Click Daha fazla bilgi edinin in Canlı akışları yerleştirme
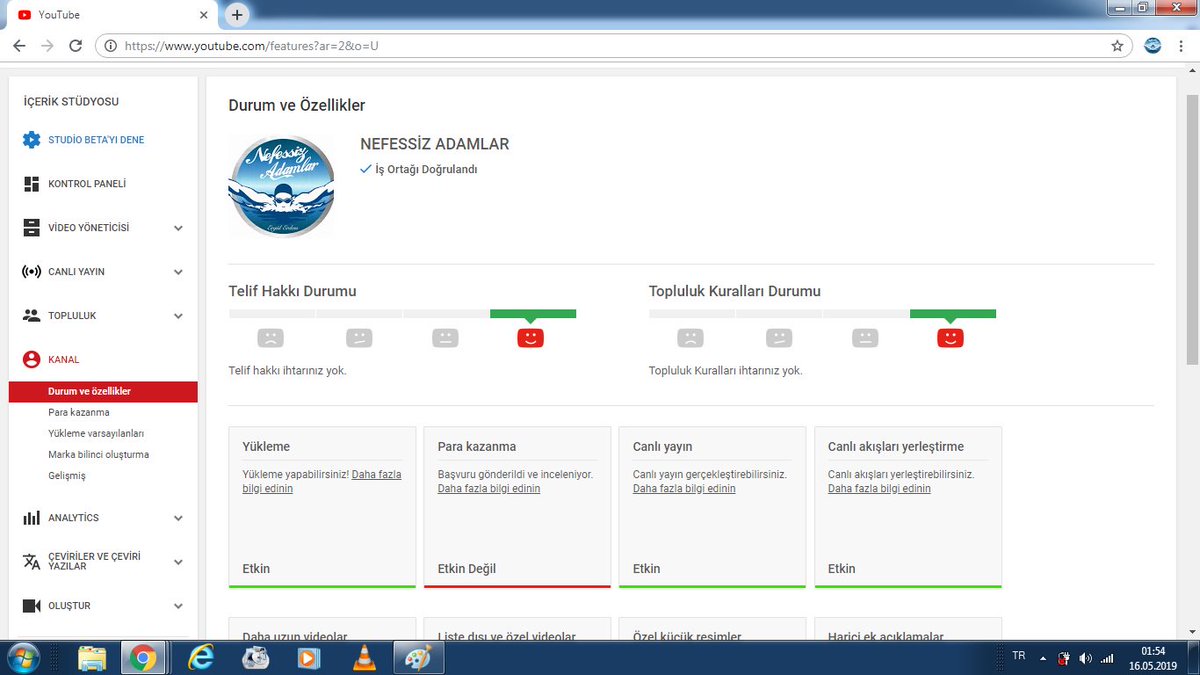 [879, 489]
